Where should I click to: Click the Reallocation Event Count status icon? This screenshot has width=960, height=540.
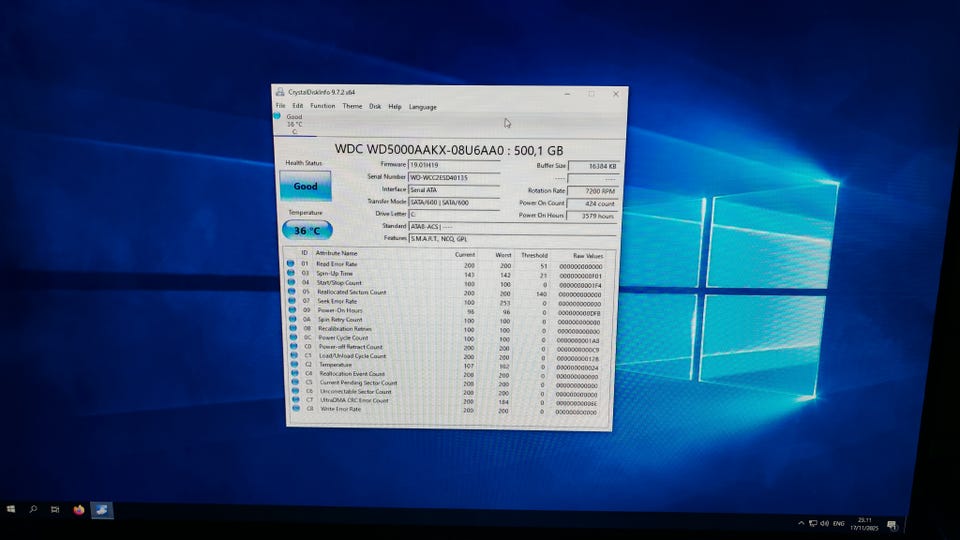pyautogui.click(x=294, y=373)
